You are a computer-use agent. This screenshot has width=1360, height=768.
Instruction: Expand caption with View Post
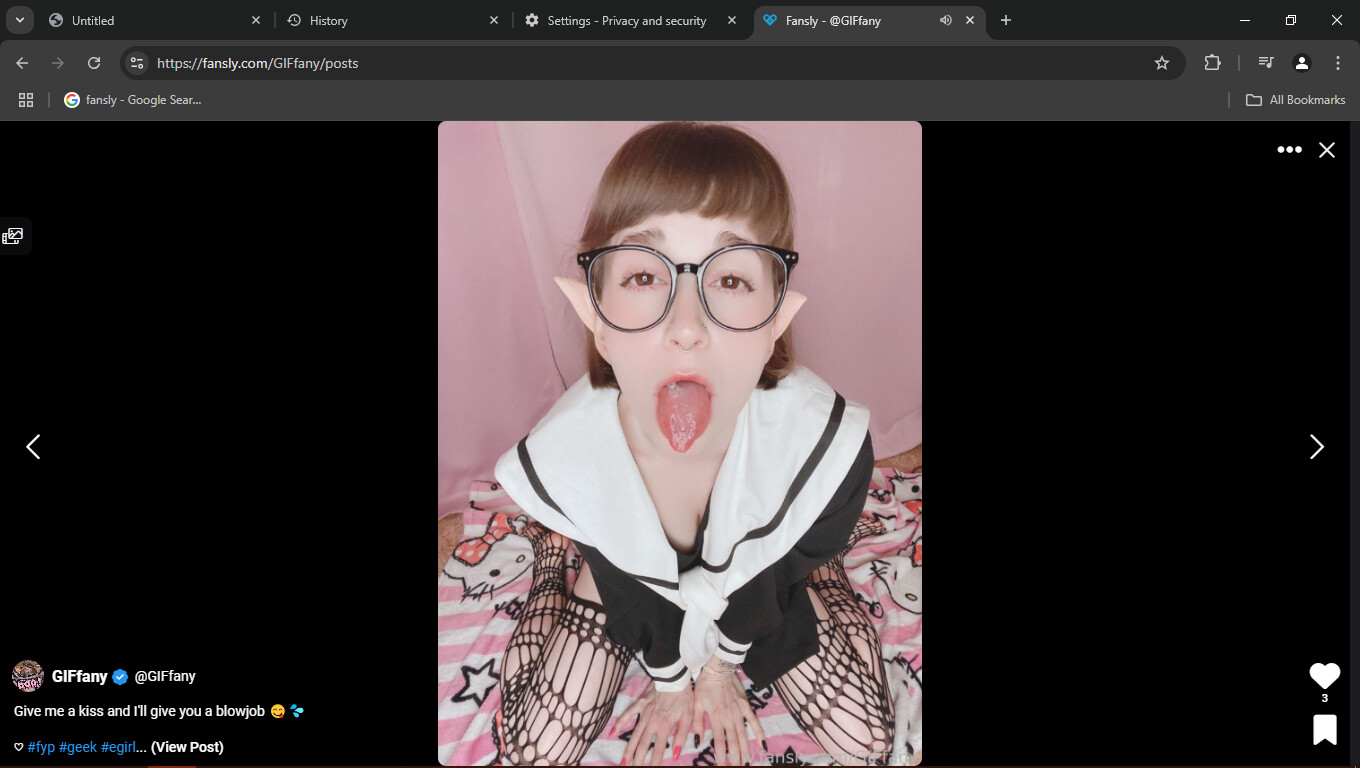pos(187,747)
